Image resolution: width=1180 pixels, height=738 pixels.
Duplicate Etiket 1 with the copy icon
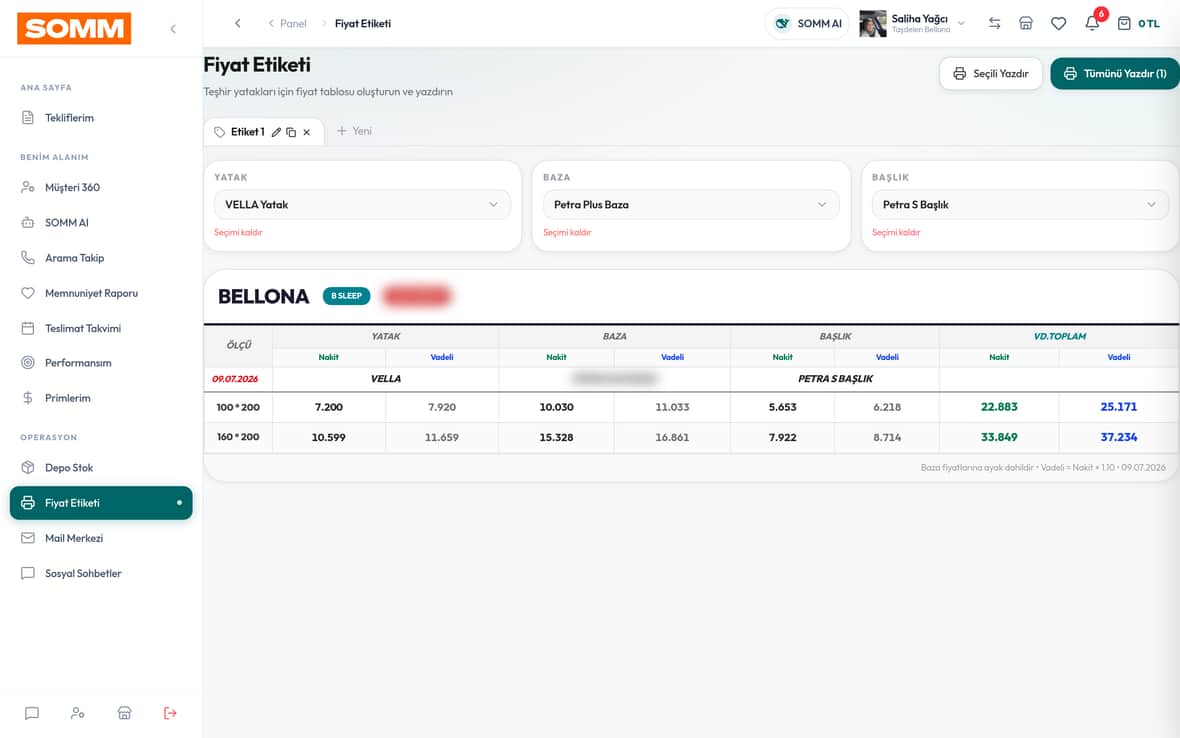[x=291, y=132]
